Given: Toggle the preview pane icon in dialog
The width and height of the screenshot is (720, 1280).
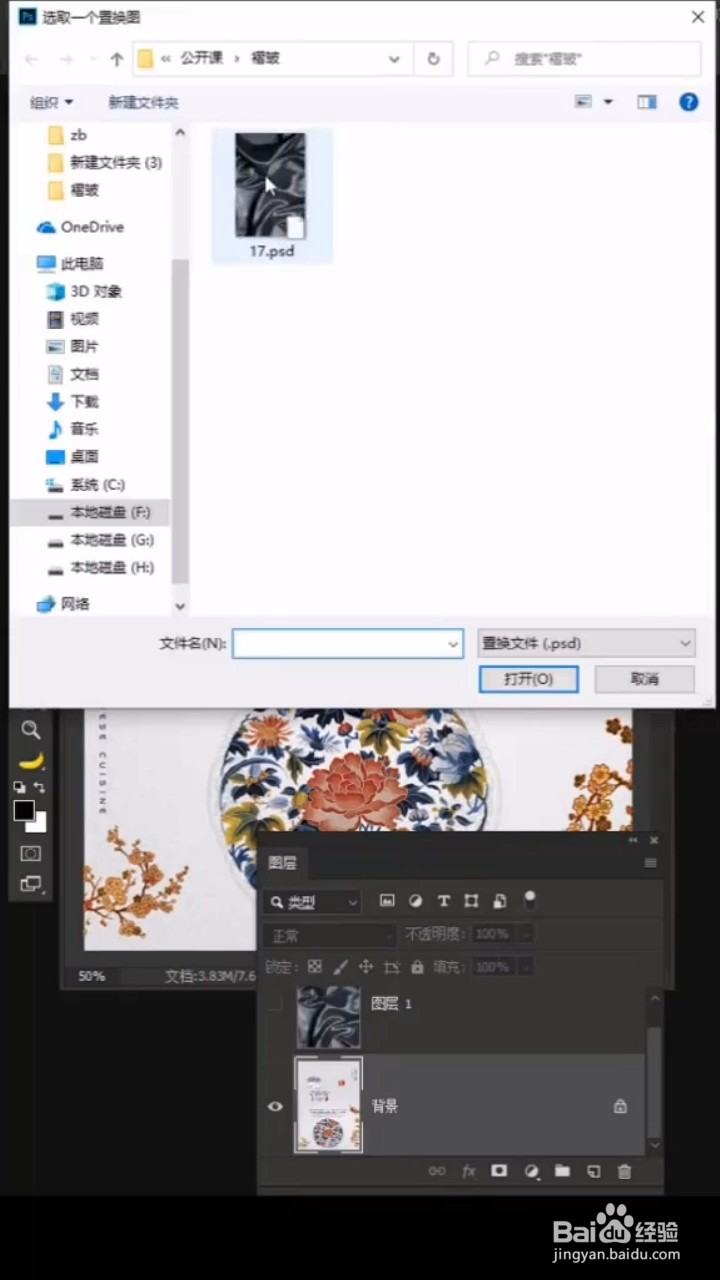Looking at the screenshot, I should pos(647,102).
